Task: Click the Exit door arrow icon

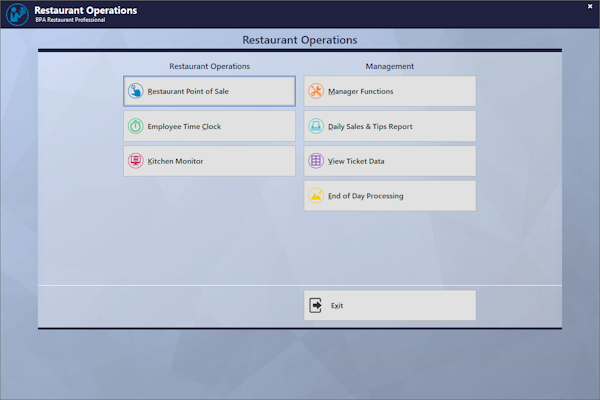Action: pyautogui.click(x=316, y=306)
